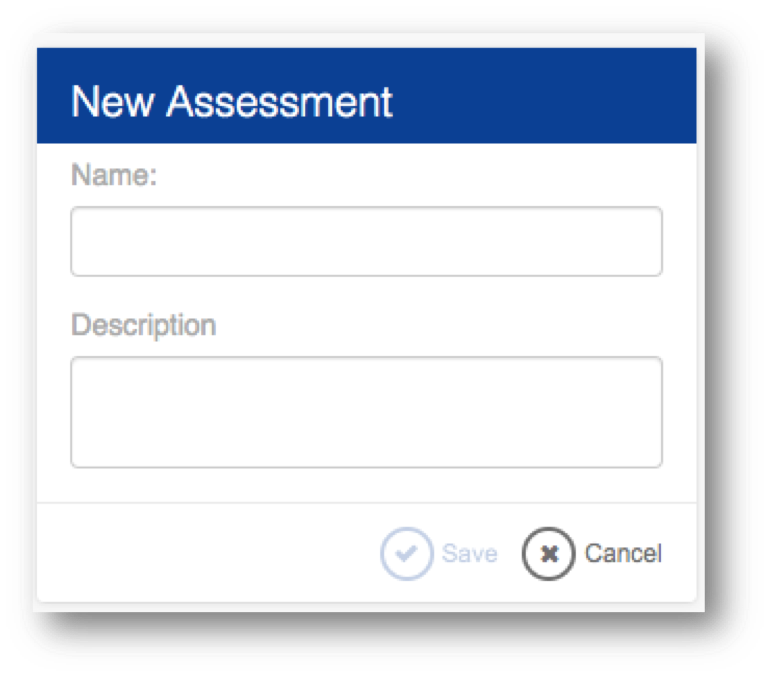
Task: Click the New Assessment dialog title
Action: (x=231, y=101)
